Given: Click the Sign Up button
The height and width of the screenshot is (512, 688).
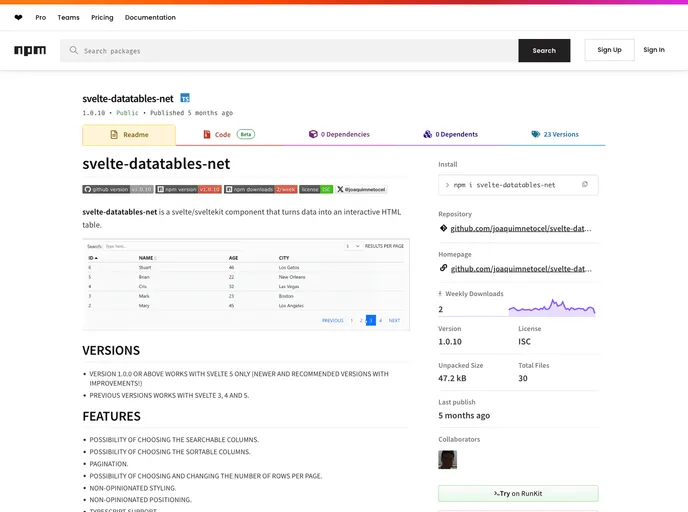Looking at the screenshot, I should [609, 50].
